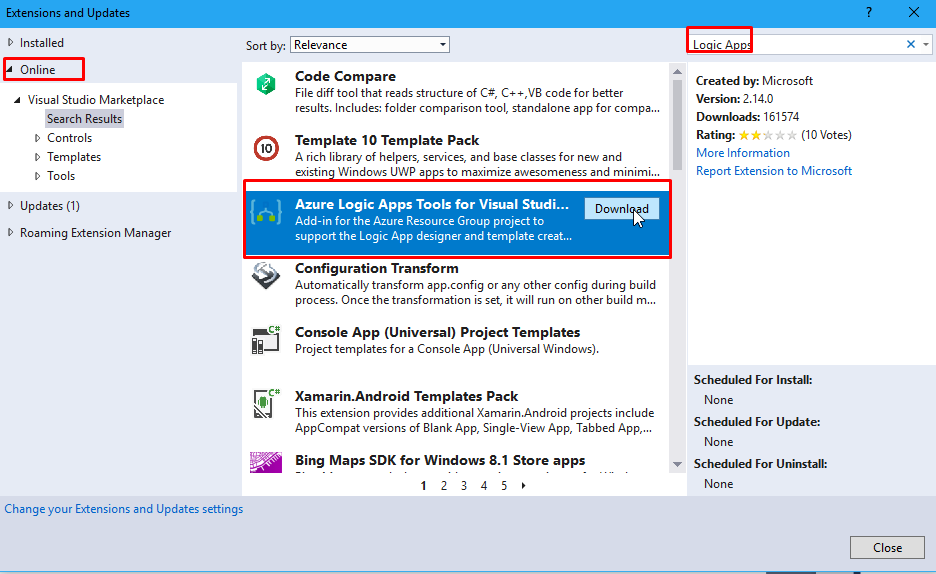Select Configuration Transform title
936x574 pixels.
click(377, 269)
